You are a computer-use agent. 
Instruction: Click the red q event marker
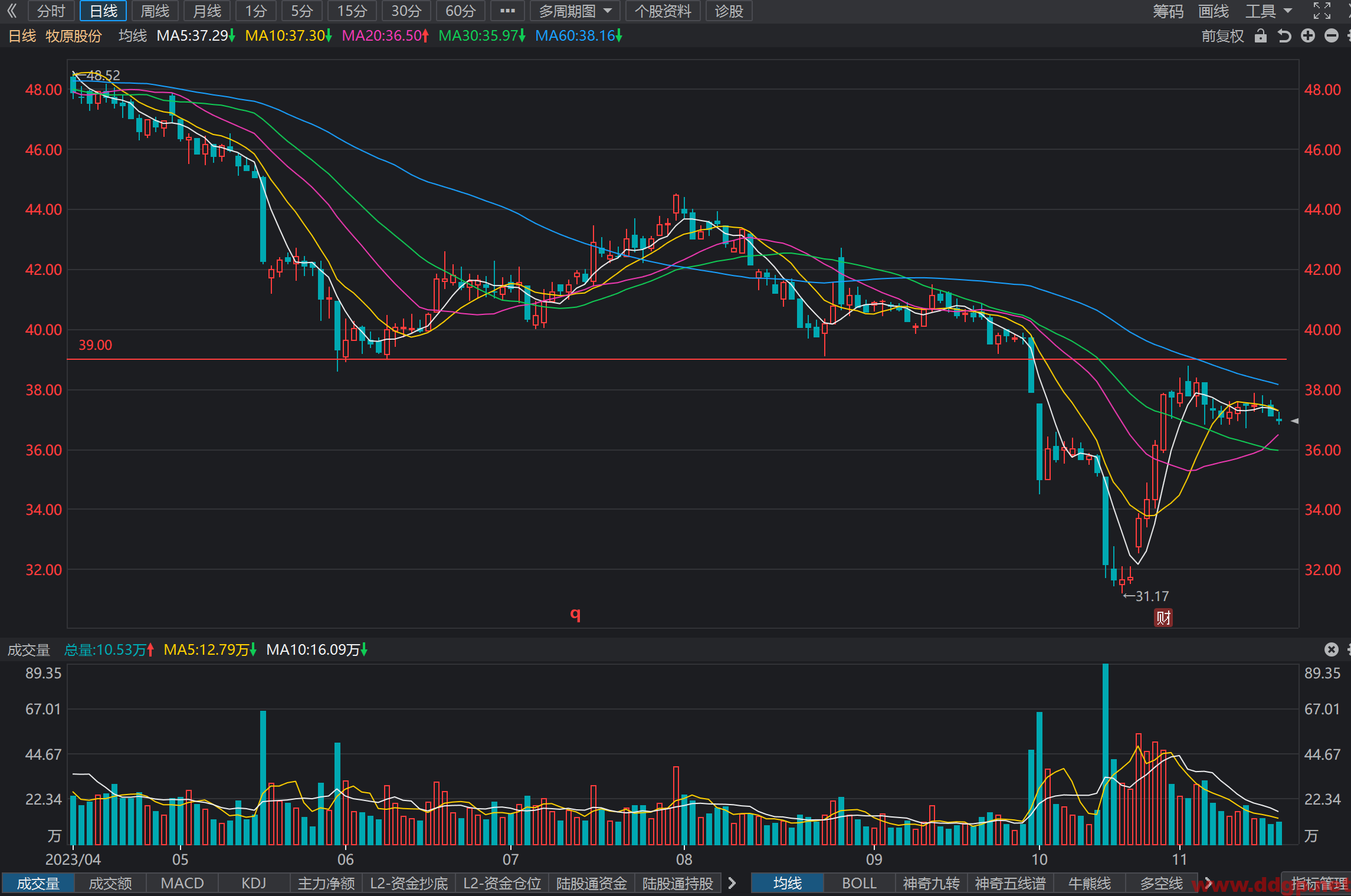[x=576, y=615]
